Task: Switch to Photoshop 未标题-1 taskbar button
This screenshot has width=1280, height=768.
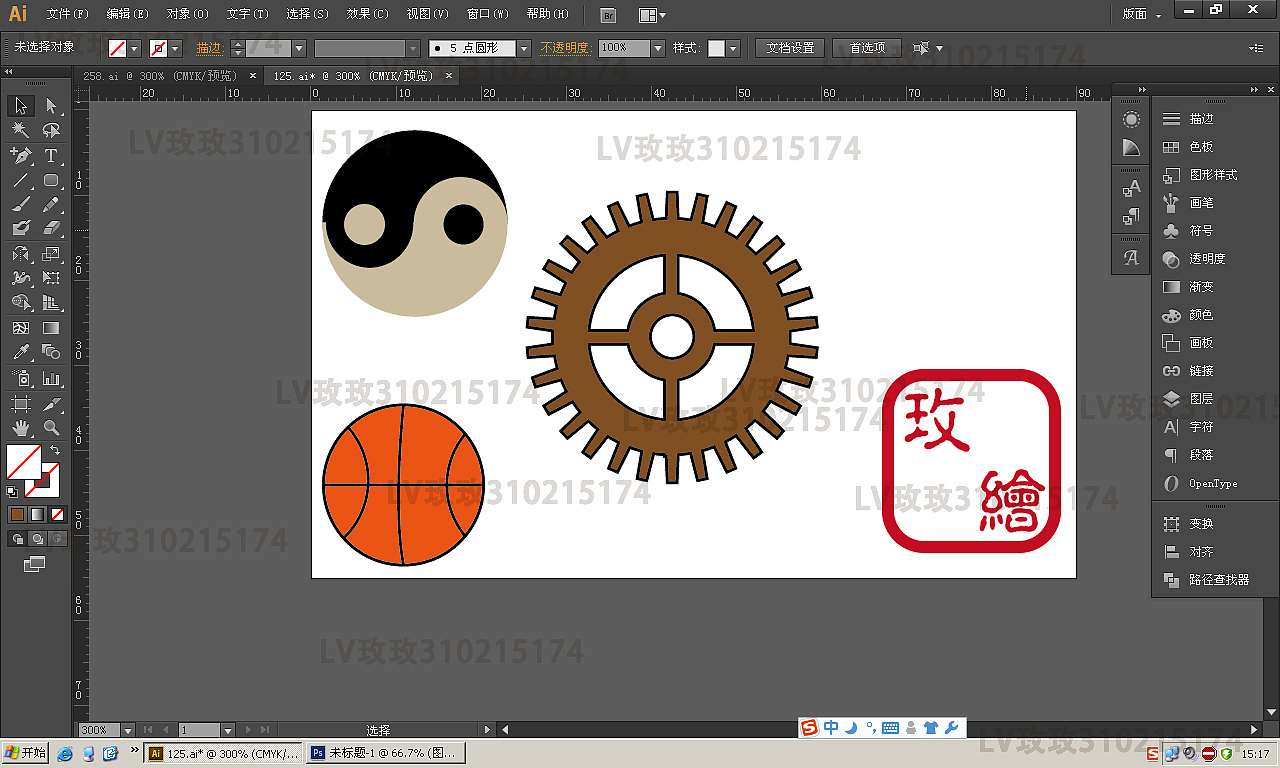Action: (x=387, y=753)
